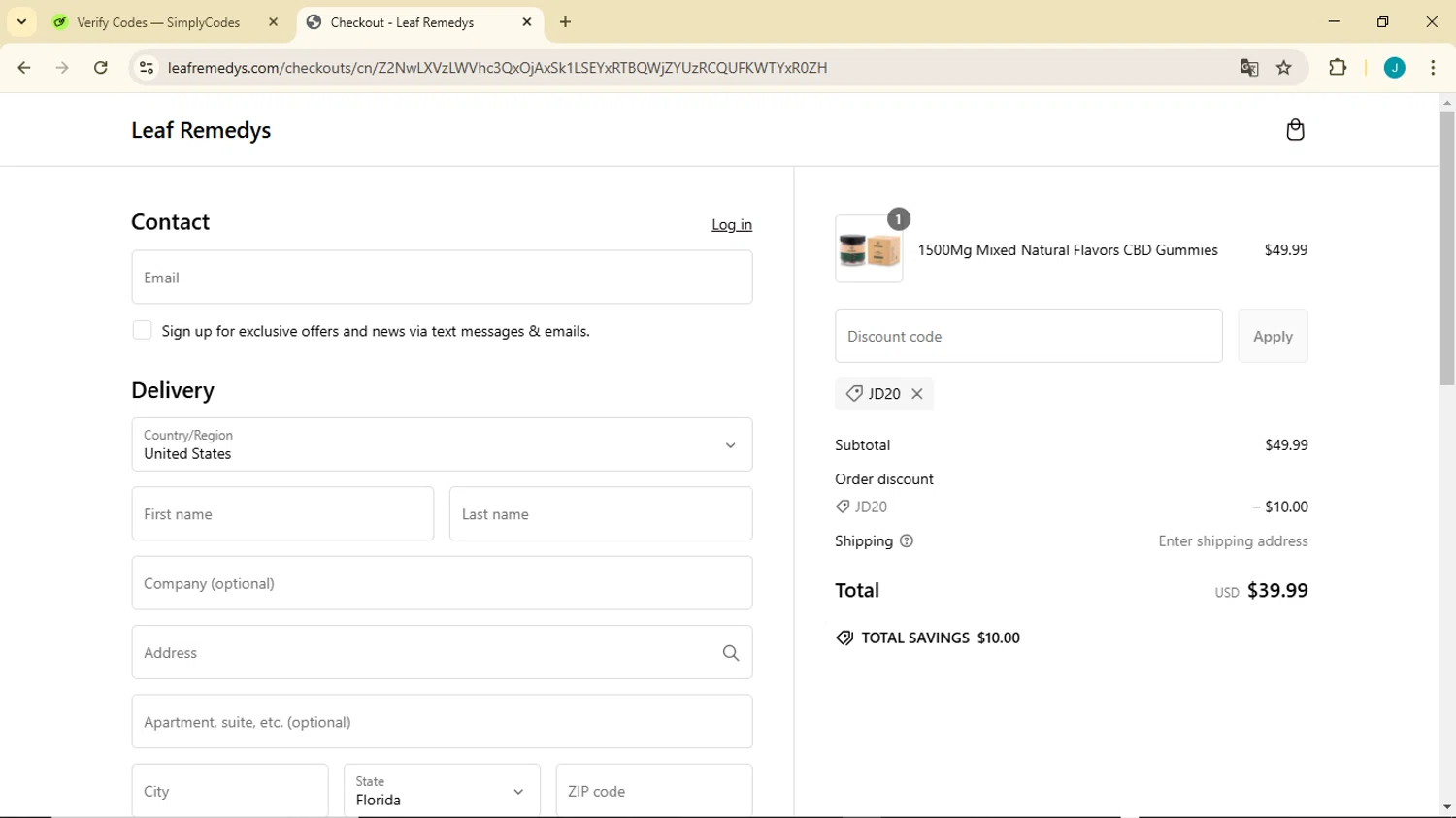Click the translate page icon
Viewport: 1456px width, 818px height.
point(1249,68)
